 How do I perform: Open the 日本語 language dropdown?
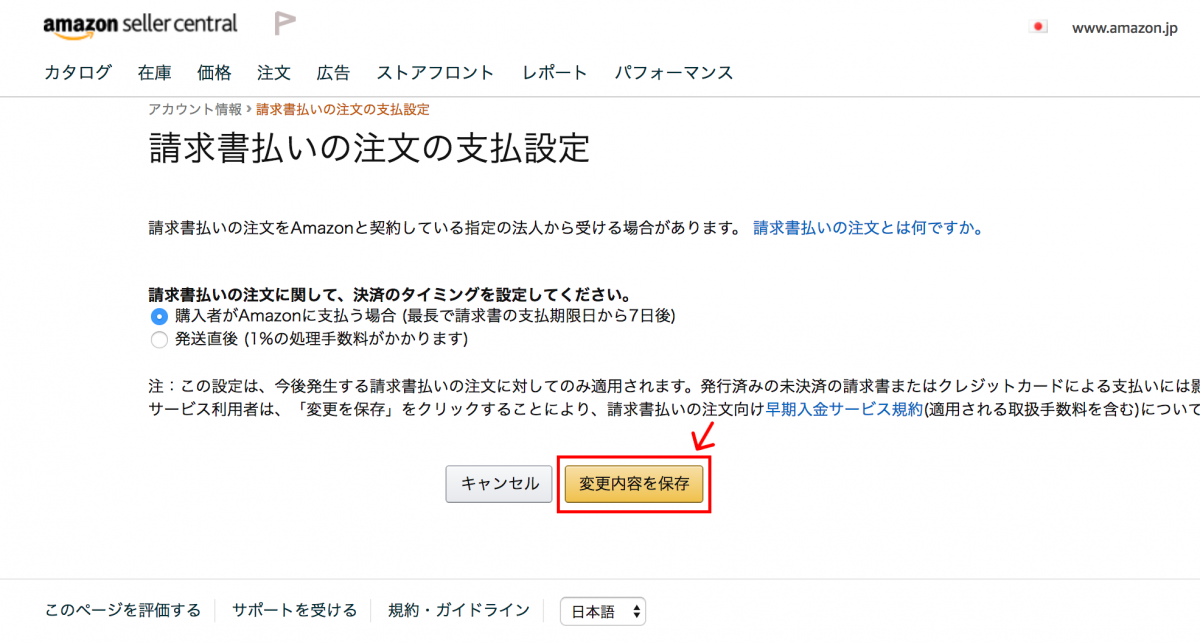(x=603, y=610)
